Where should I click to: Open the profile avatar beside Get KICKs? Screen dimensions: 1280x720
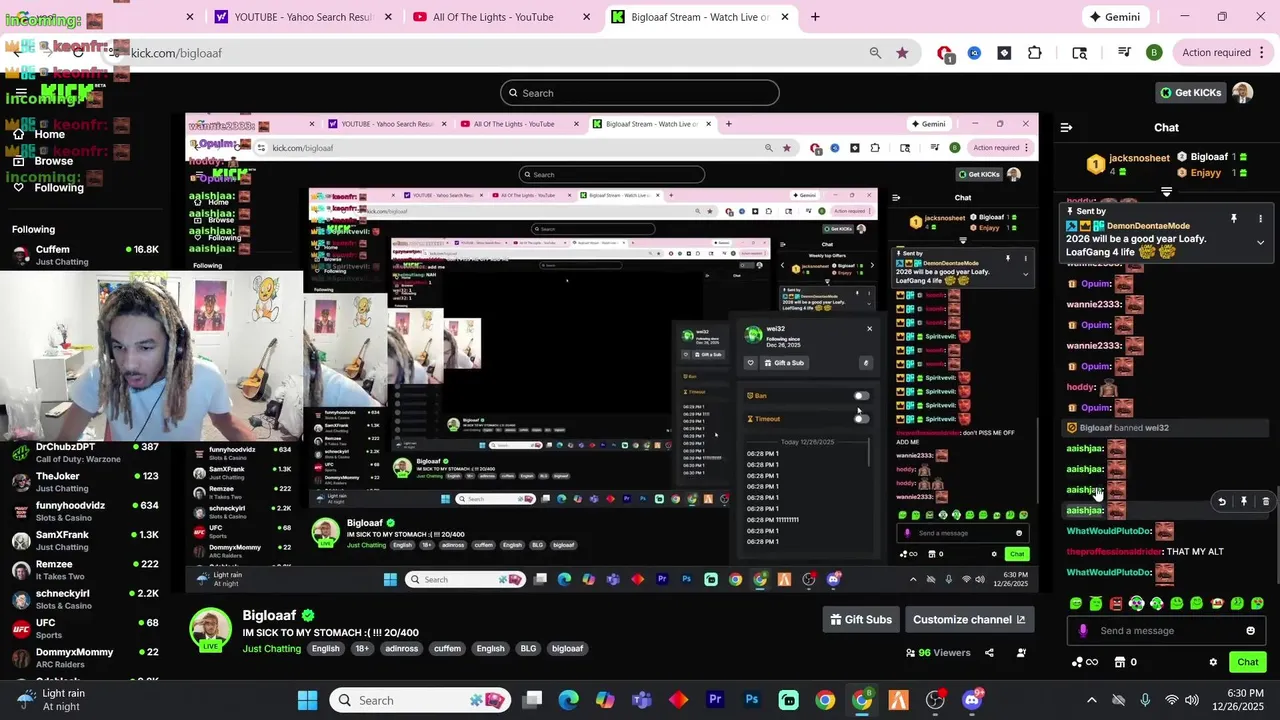tap(1243, 93)
